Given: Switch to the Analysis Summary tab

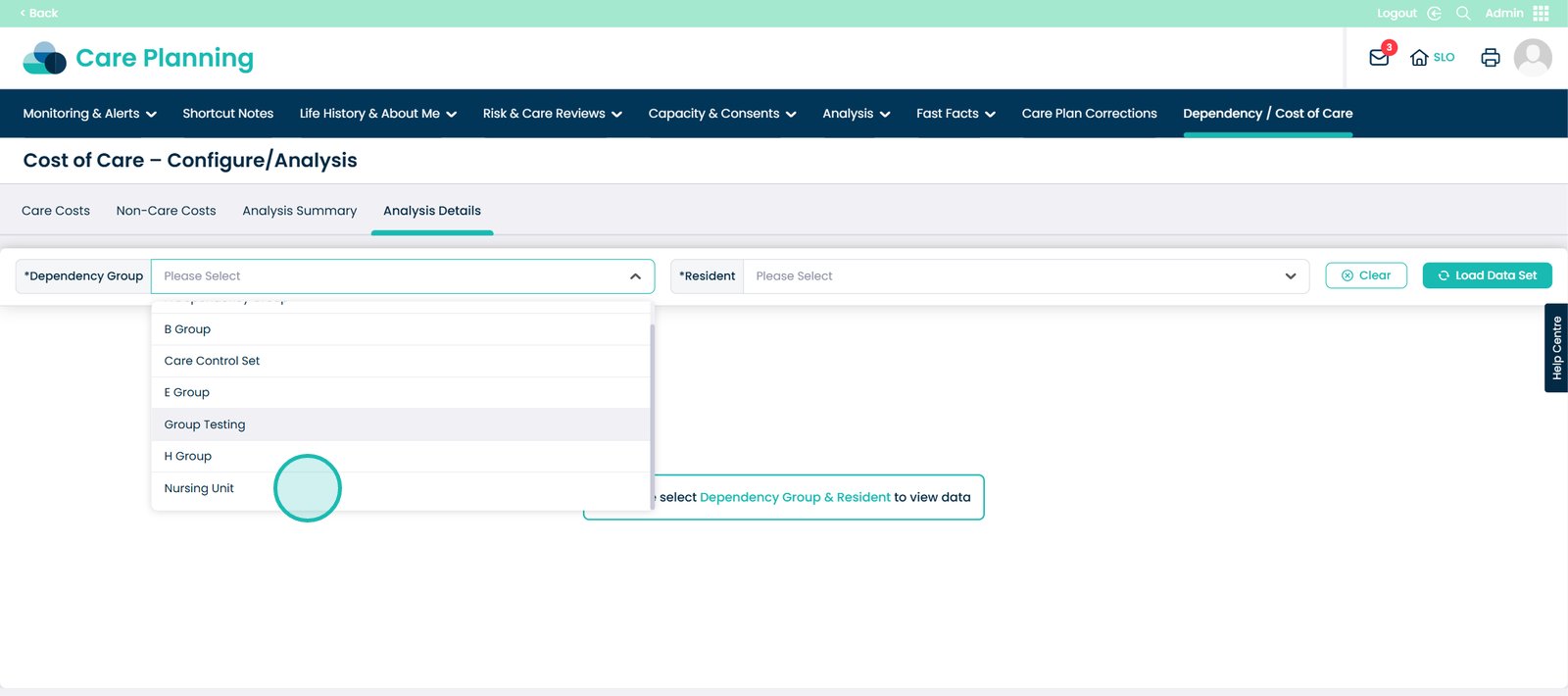Looking at the screenshot, I should (299, 211).
